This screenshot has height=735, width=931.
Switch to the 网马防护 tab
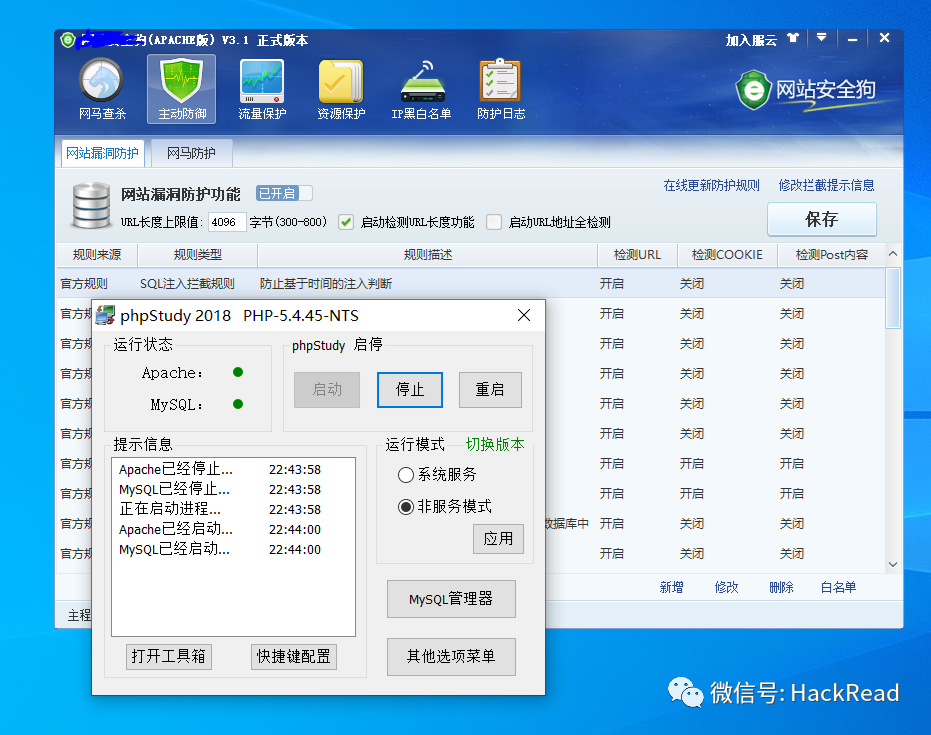point(191,153)
